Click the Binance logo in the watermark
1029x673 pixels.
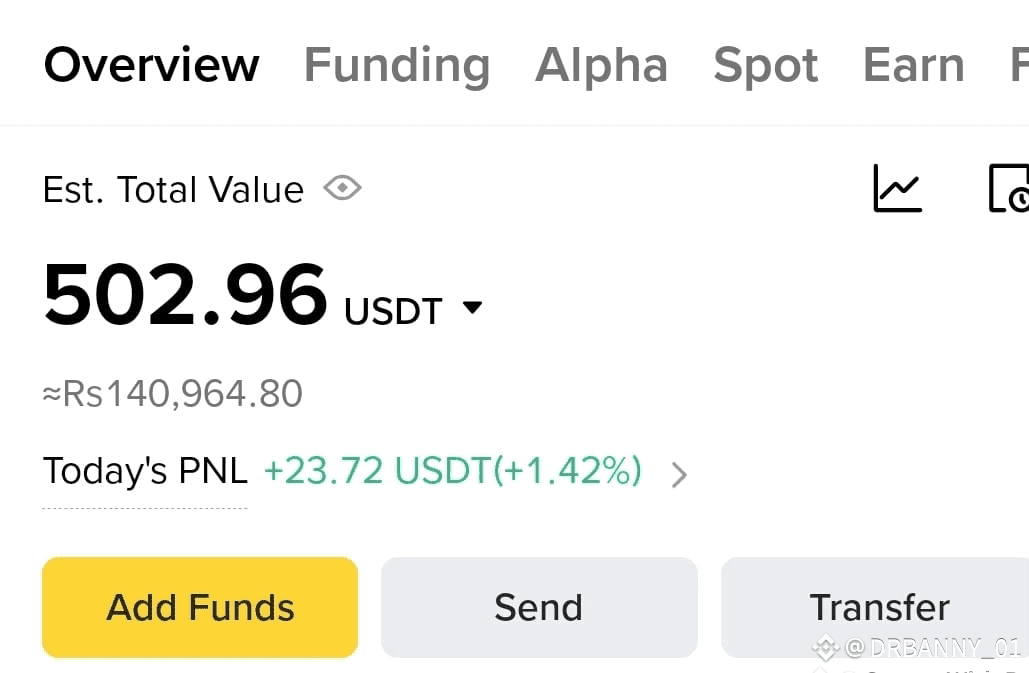pyautogui.click(x=826, y=648)
